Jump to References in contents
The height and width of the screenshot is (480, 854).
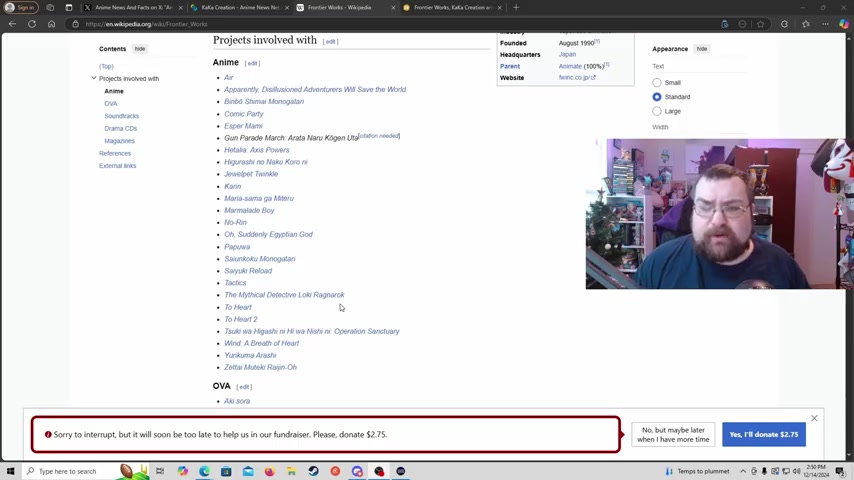click(x=115, y=153)
